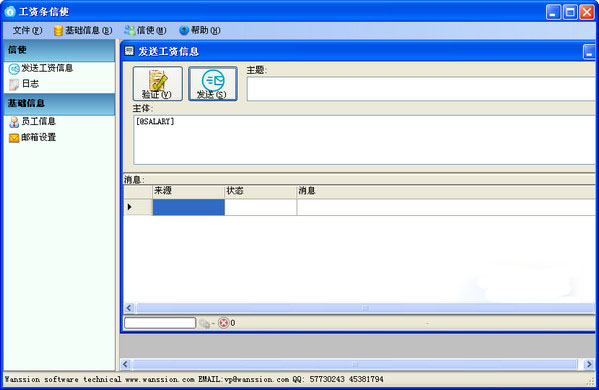Screen dimensions: 599x390
Task: Click the 邮箱设置 envelope icon
Action: pyautogui.click(x=14, y=138)
